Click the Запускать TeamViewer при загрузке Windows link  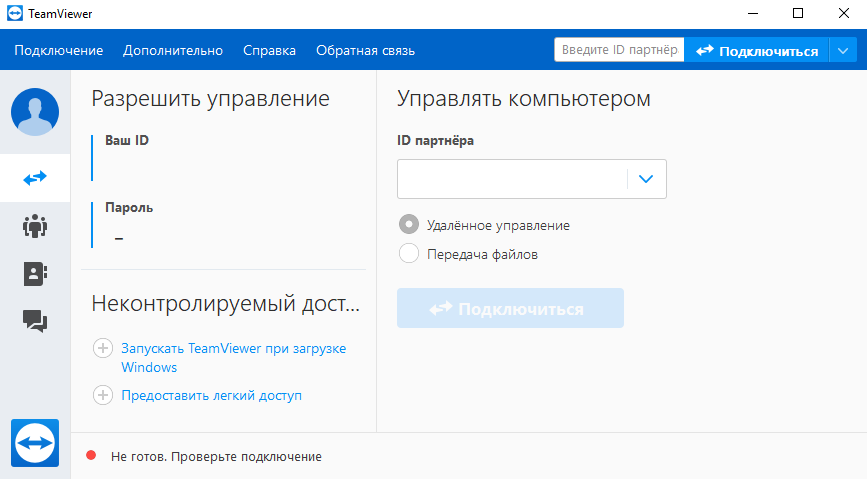point(234,358)
